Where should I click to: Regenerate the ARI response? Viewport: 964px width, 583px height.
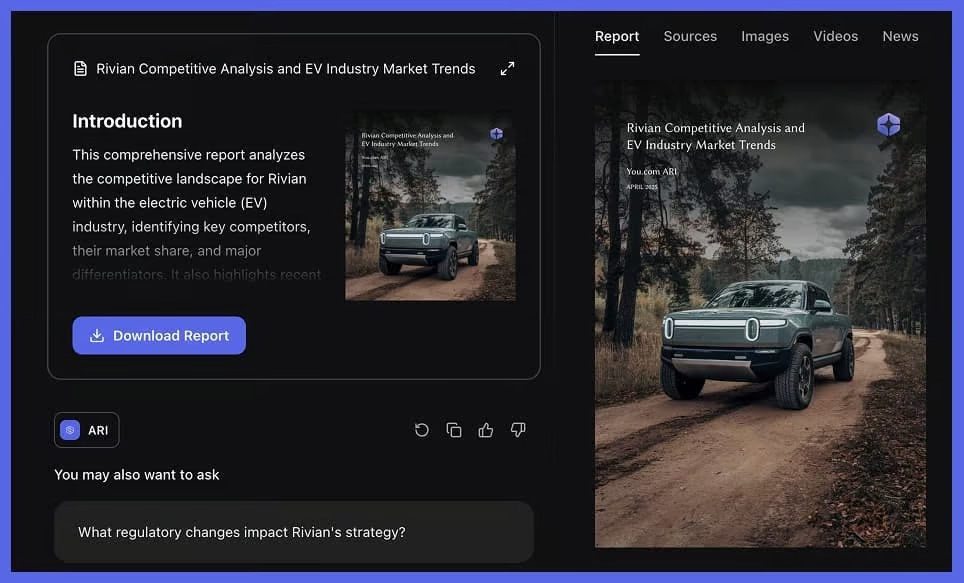coord(422,430)
